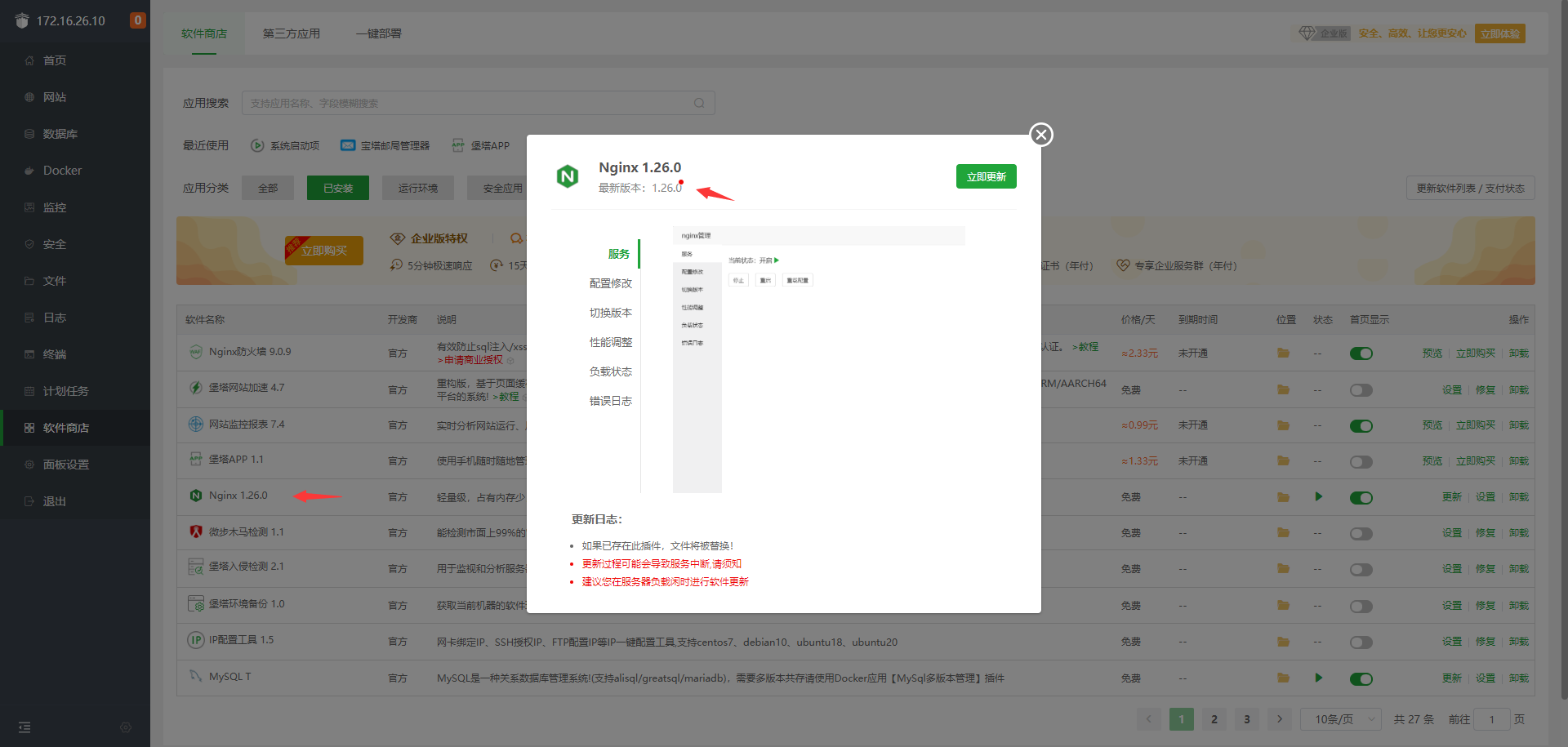1568x747 pixels.
Task: Open the 10条/页 page size dropdown
Action: point(1341,719)
